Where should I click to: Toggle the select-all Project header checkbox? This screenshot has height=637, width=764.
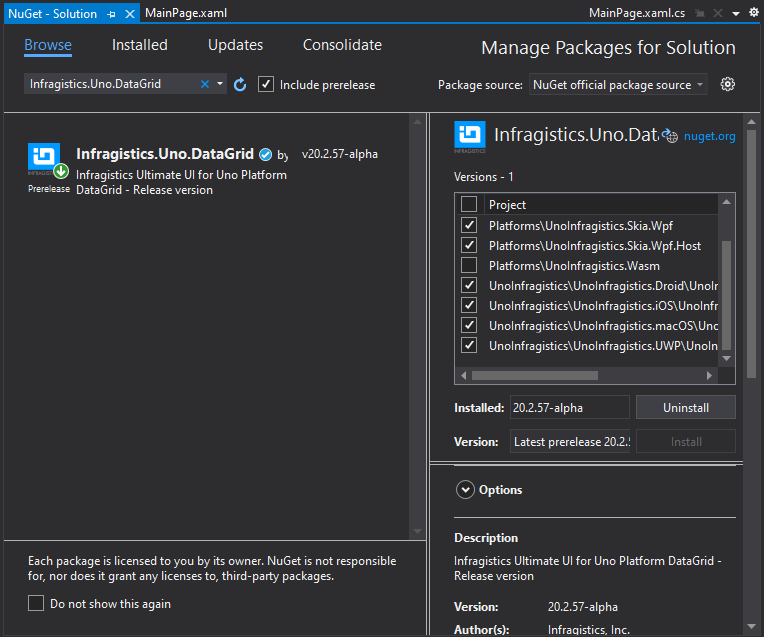469,204
